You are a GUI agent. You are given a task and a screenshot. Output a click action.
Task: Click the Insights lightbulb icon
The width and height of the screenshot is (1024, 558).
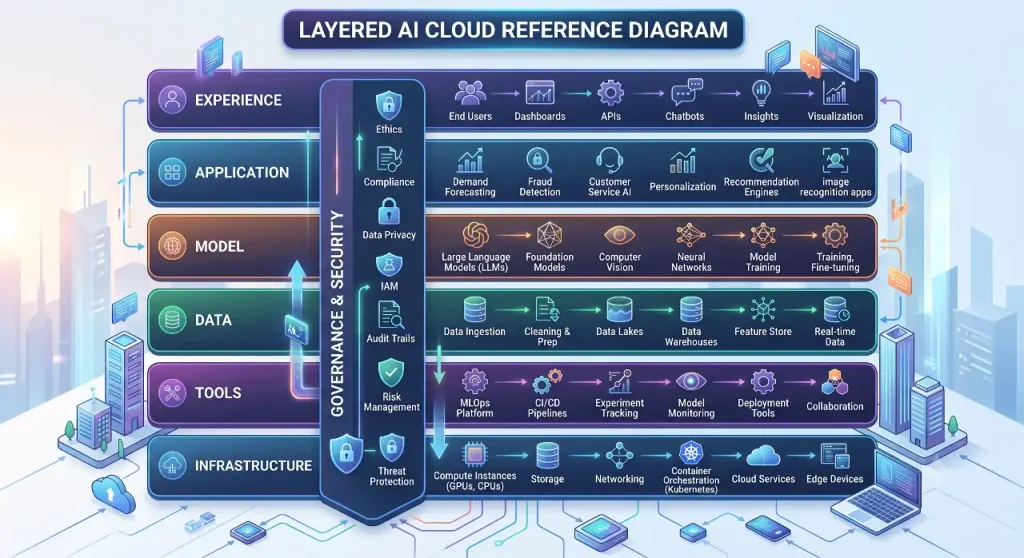(x=761, y=93)
